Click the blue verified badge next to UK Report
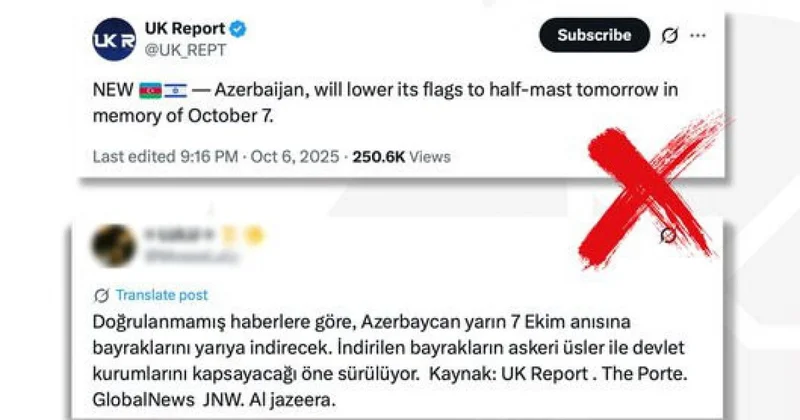This screenshot has width=800, height=420. (238, 29)
